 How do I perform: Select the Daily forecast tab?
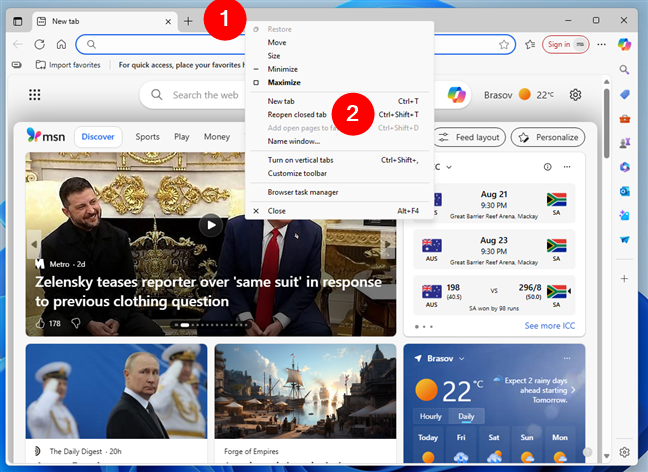tap(466, 417)
